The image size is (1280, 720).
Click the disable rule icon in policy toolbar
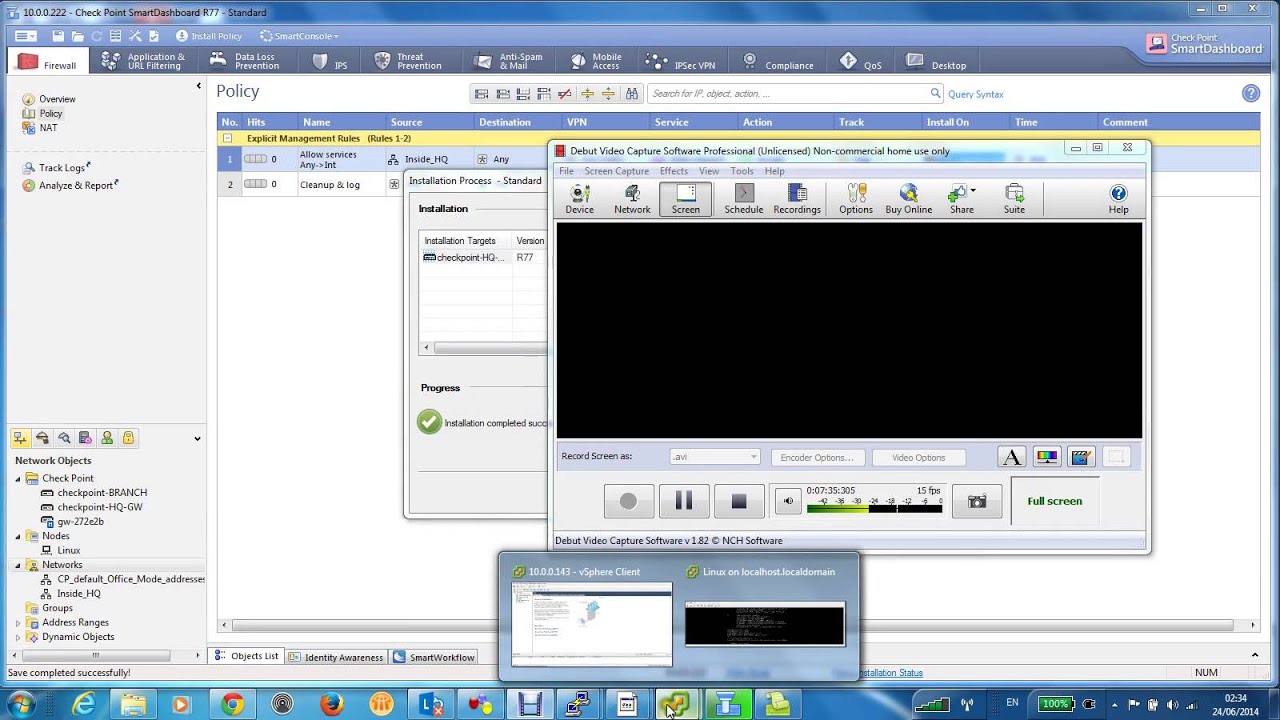coord(565,94)
